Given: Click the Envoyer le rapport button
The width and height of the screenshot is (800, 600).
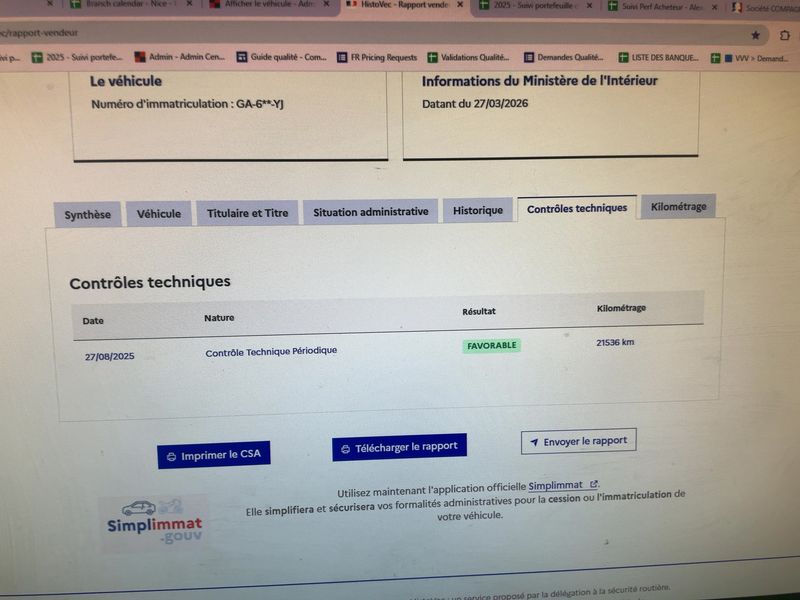Looking at the screenshot, I should 579,441.
